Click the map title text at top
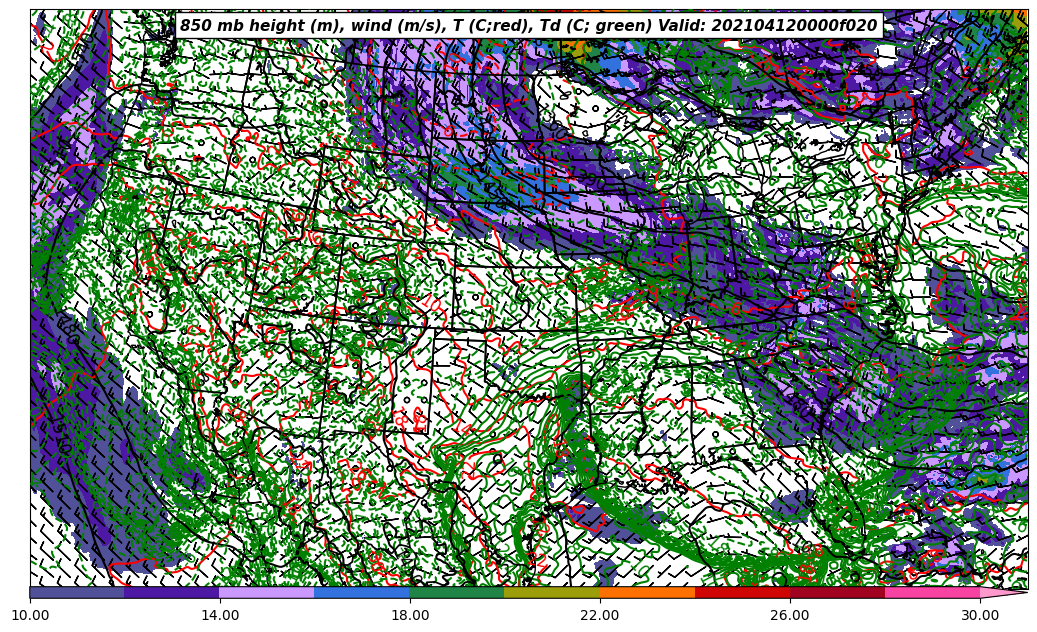The height and width of the screenshot is (632, 1037). point(528,26)
